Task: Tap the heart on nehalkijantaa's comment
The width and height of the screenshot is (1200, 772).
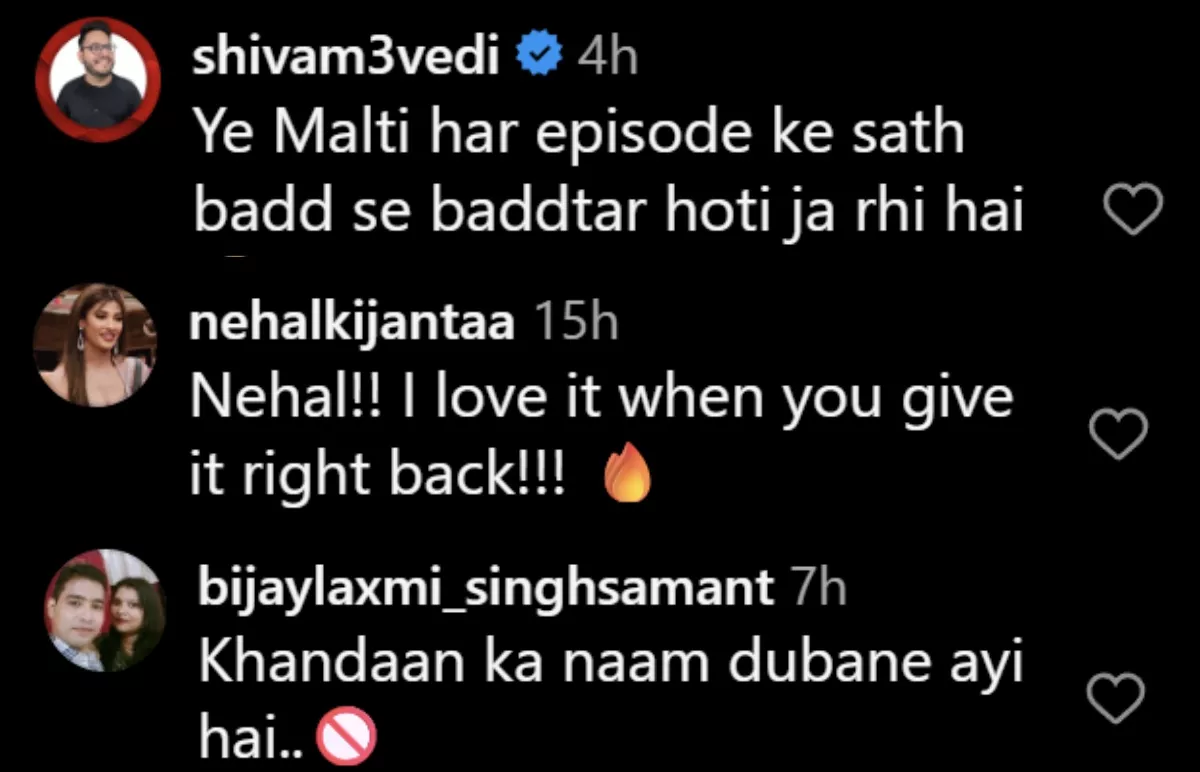Action: 1117,434
